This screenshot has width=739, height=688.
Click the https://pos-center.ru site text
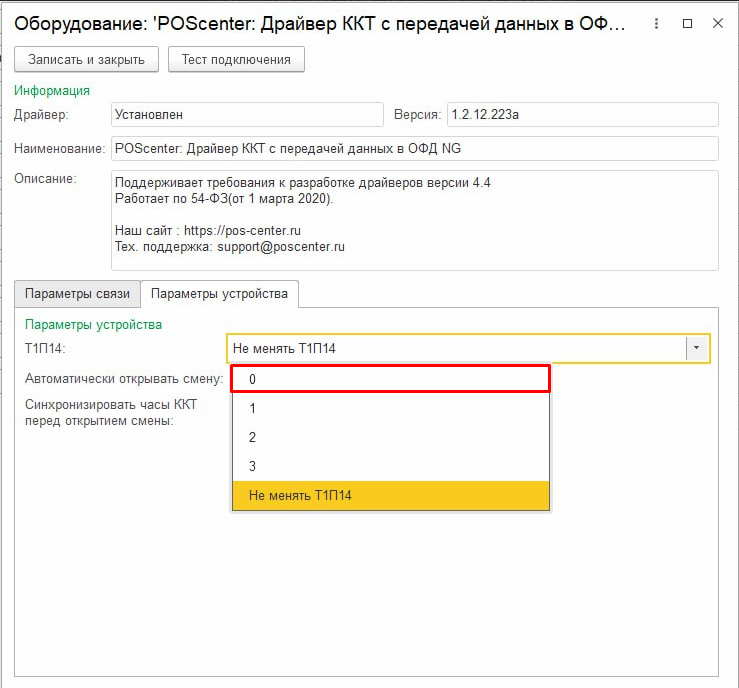click(x=242, y=230)
